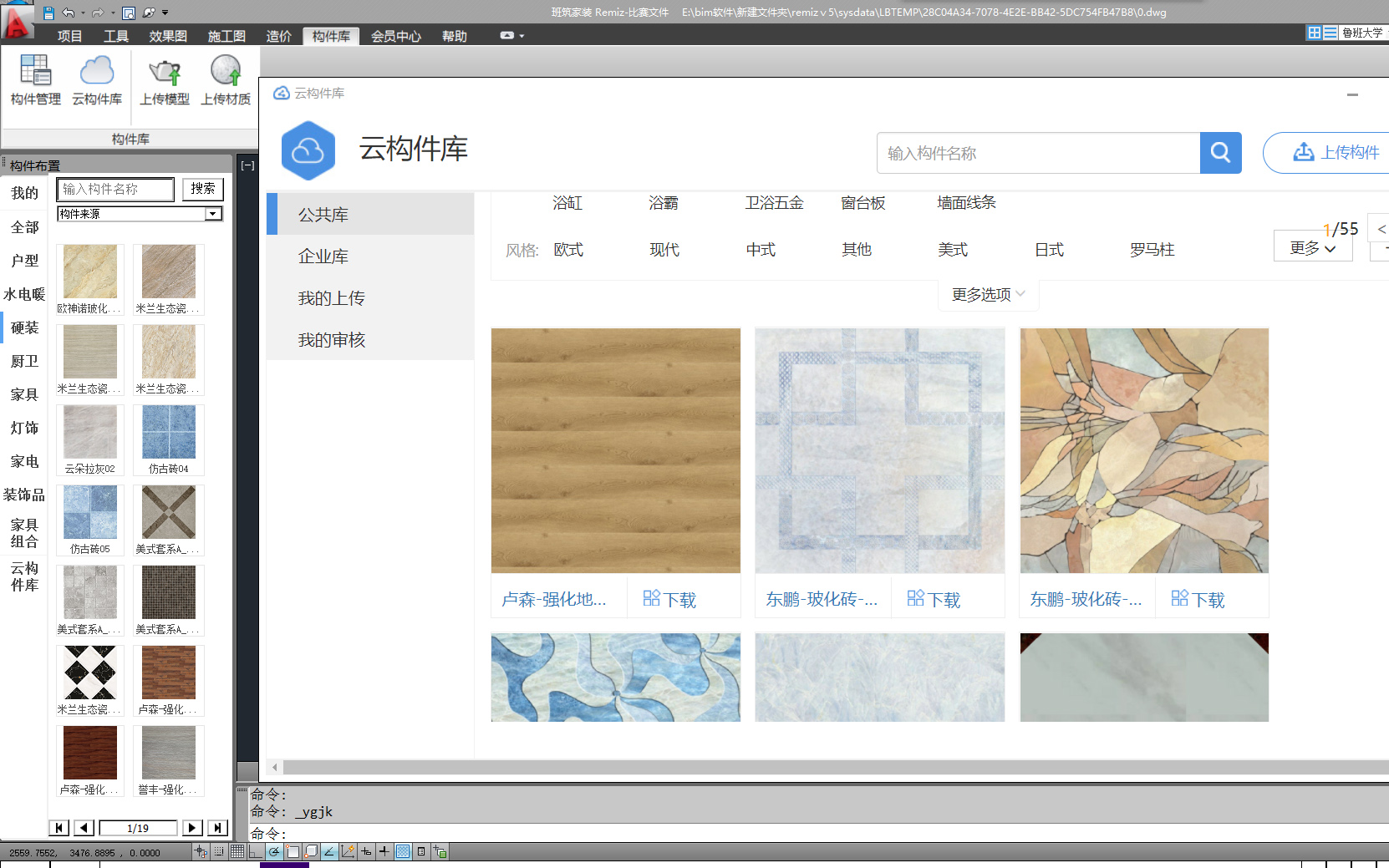Filter by 欧式 style

tap(568, 250)
